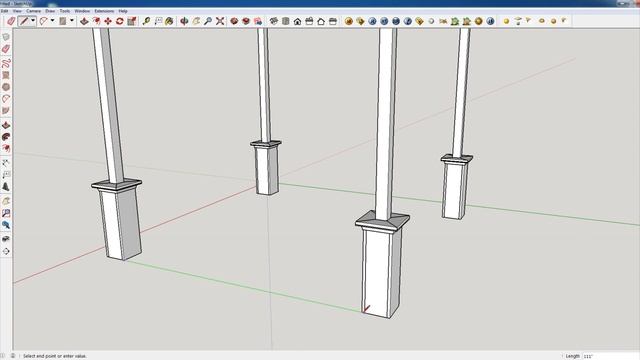The height and width of the screenshot is (360, 640).
Task: Open the Camera menu
Action: pyautogui.click(x=33, y=11)
